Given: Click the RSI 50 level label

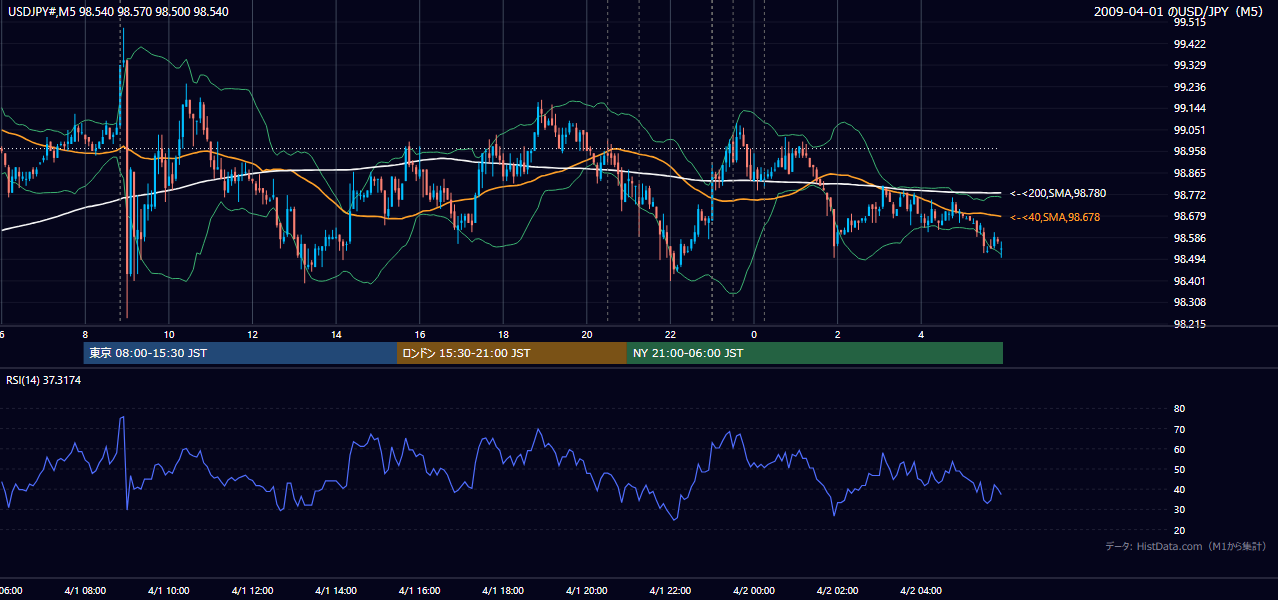Looking at the screenshot, I should coord(1179,469).
